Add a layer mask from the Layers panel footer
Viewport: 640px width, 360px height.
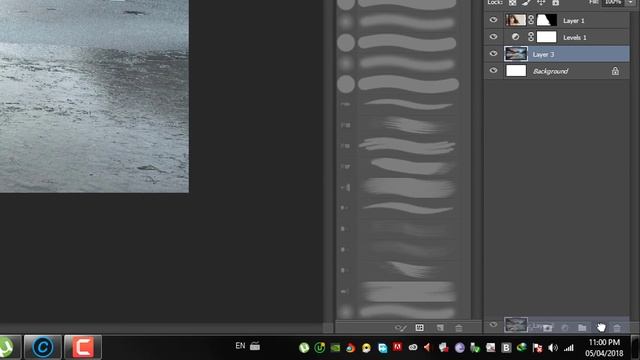pos(547,327)
